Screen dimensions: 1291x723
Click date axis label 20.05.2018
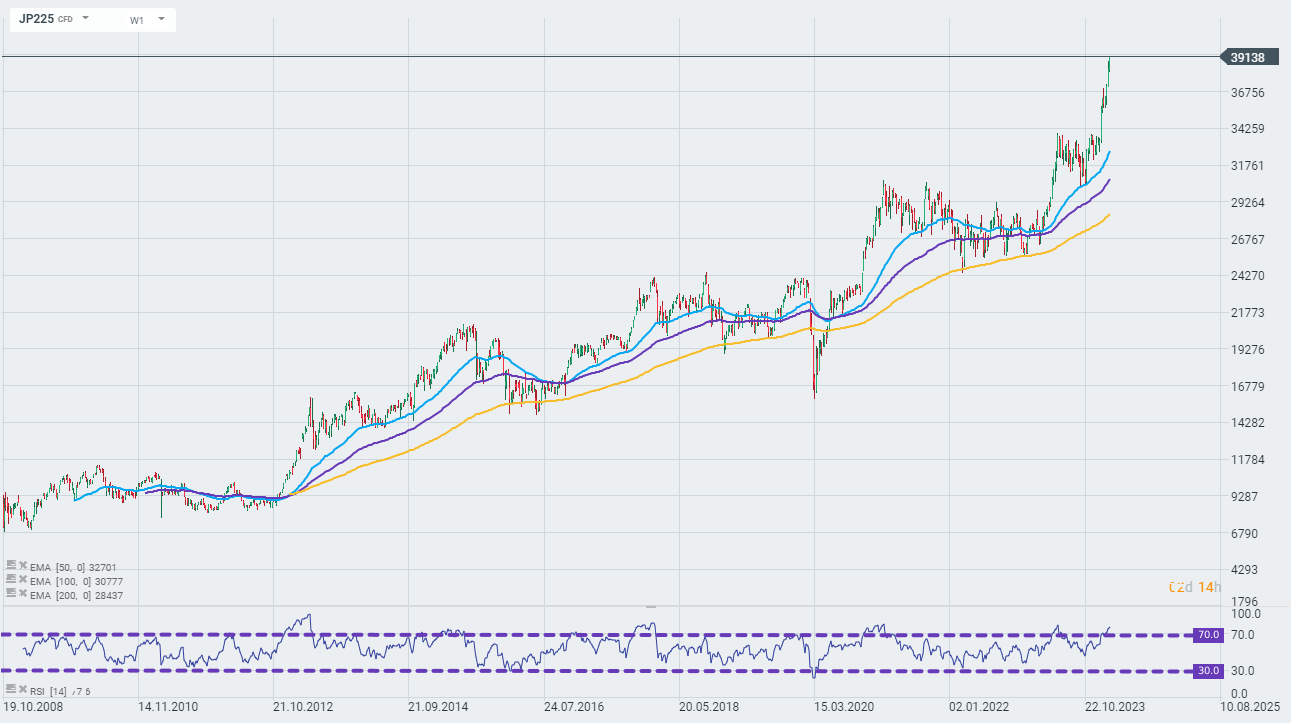click(x=708, y=707)
